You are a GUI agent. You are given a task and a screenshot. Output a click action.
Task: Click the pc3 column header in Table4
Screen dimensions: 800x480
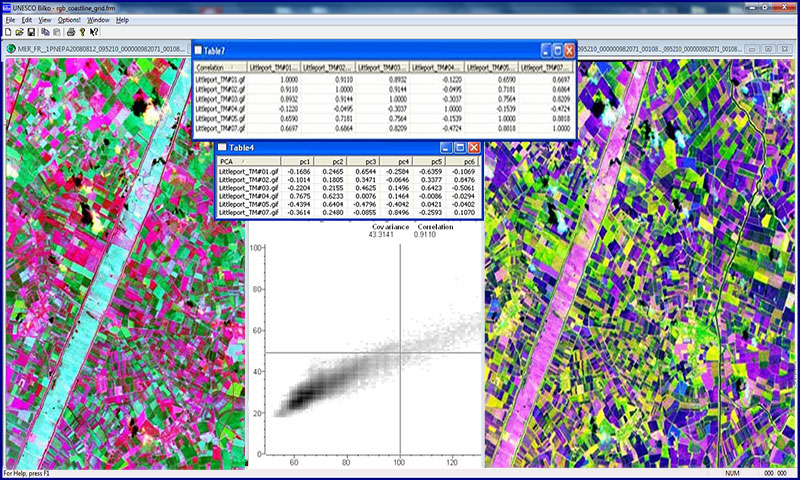point(362,161)
